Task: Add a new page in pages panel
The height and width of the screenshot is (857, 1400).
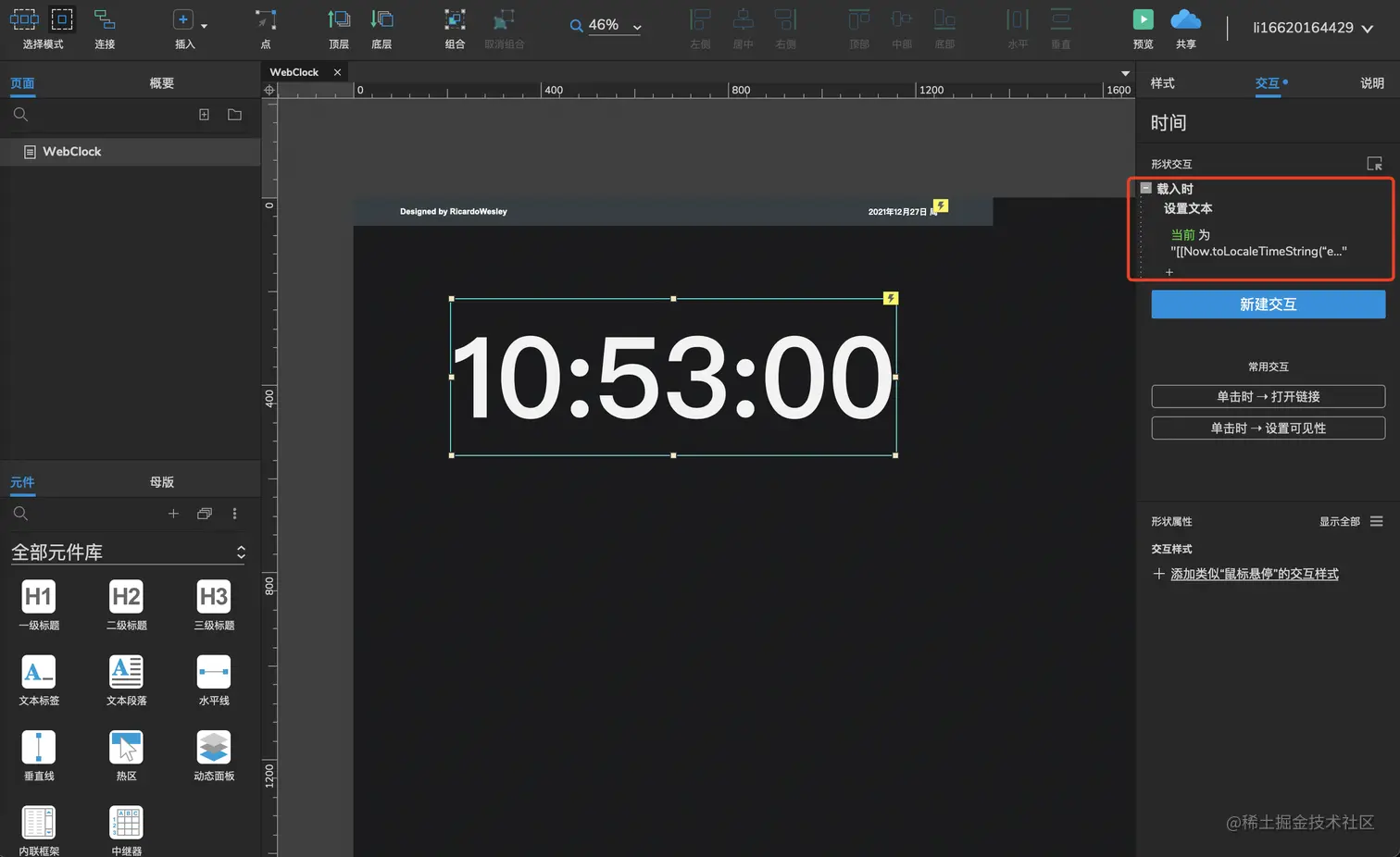Action: (204, 115)
